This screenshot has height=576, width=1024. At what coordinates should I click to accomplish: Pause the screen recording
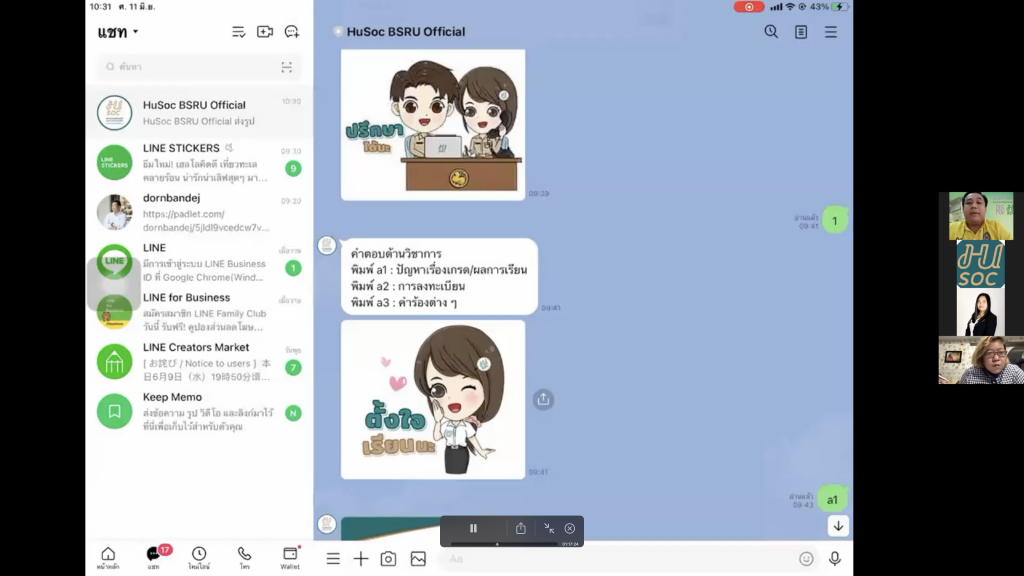tap(473, 528)
